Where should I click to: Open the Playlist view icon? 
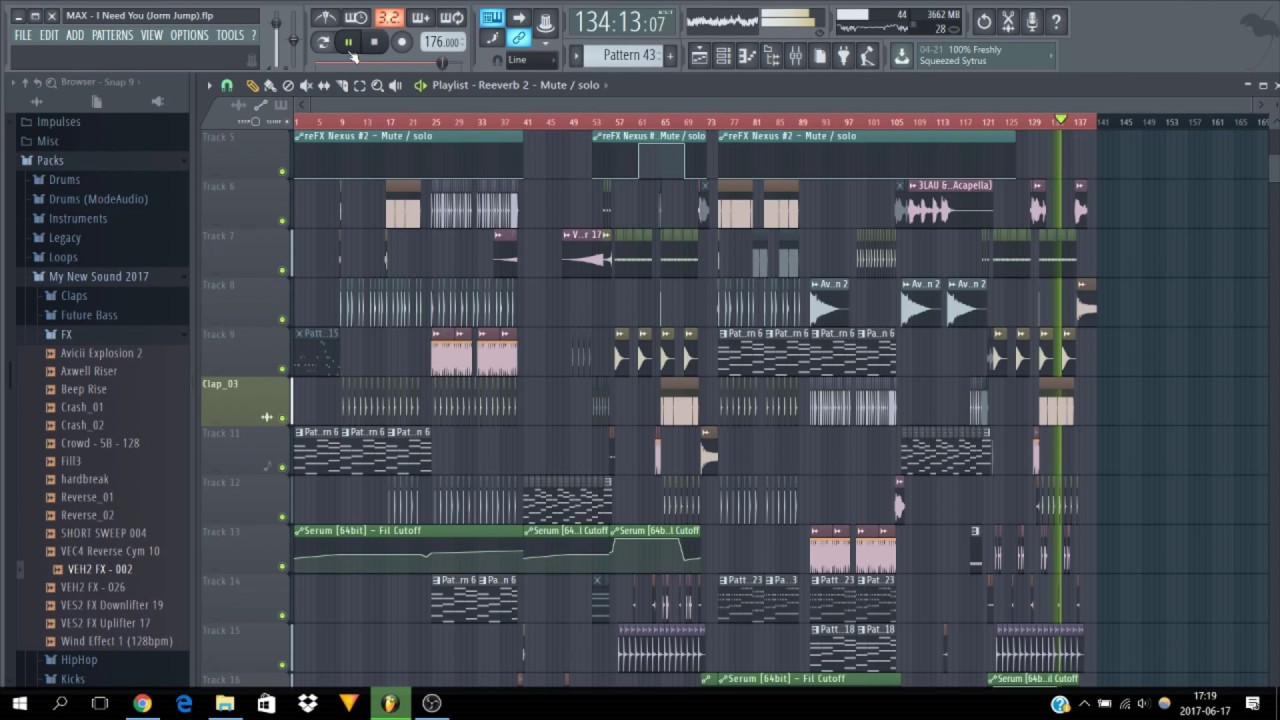[700, 56]
